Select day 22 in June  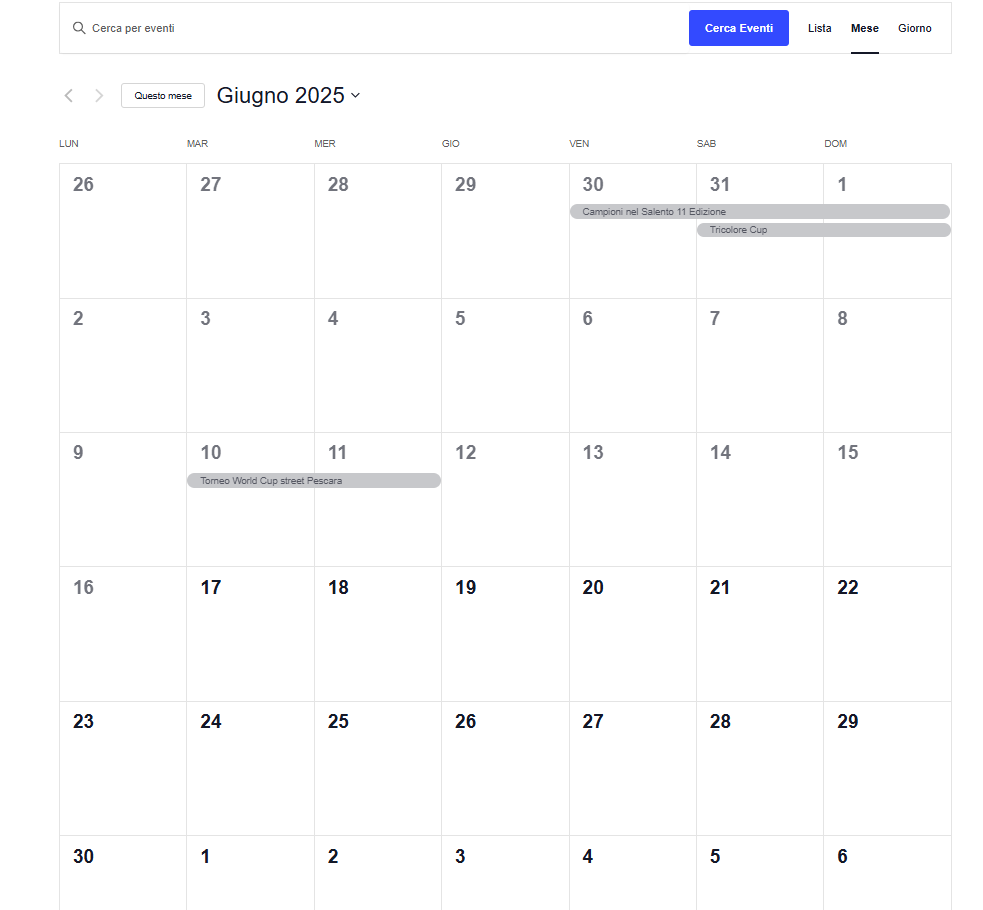(848, 587)
